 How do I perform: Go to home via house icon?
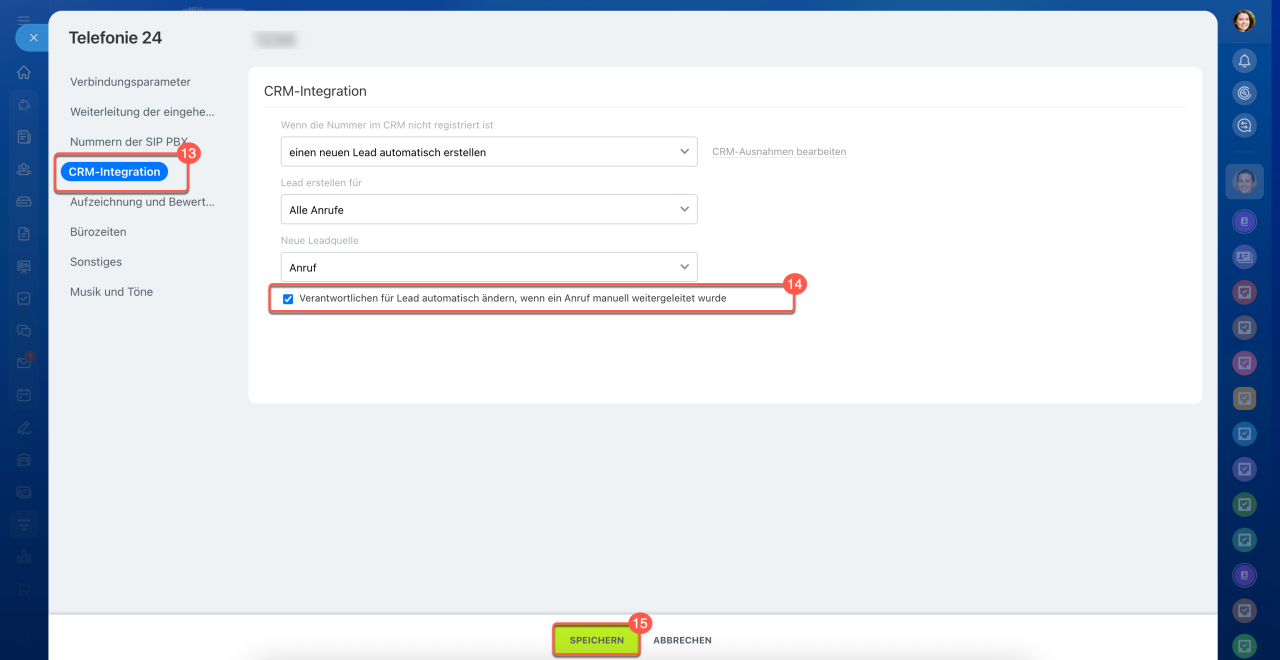click(24, 72)
